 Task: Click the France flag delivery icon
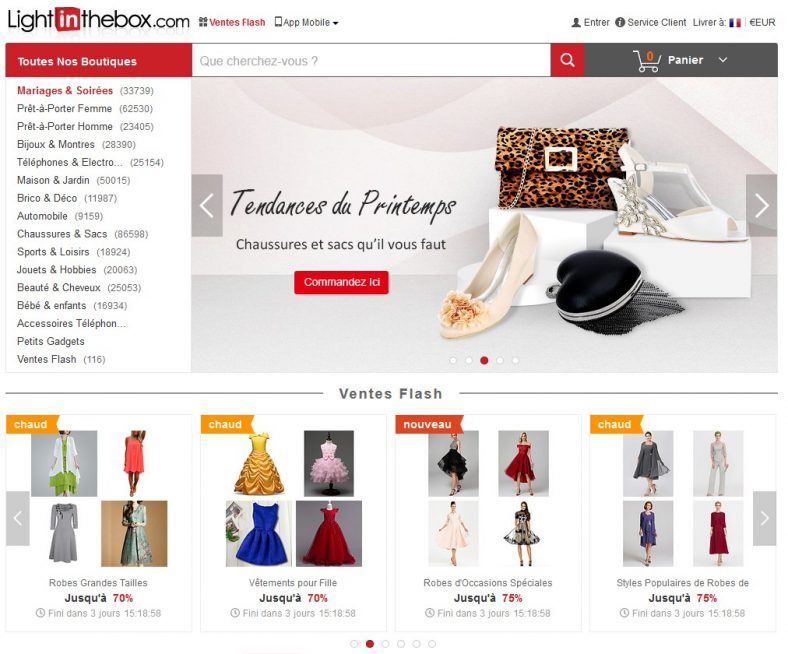pyautogui.click(x=735, y=23)
